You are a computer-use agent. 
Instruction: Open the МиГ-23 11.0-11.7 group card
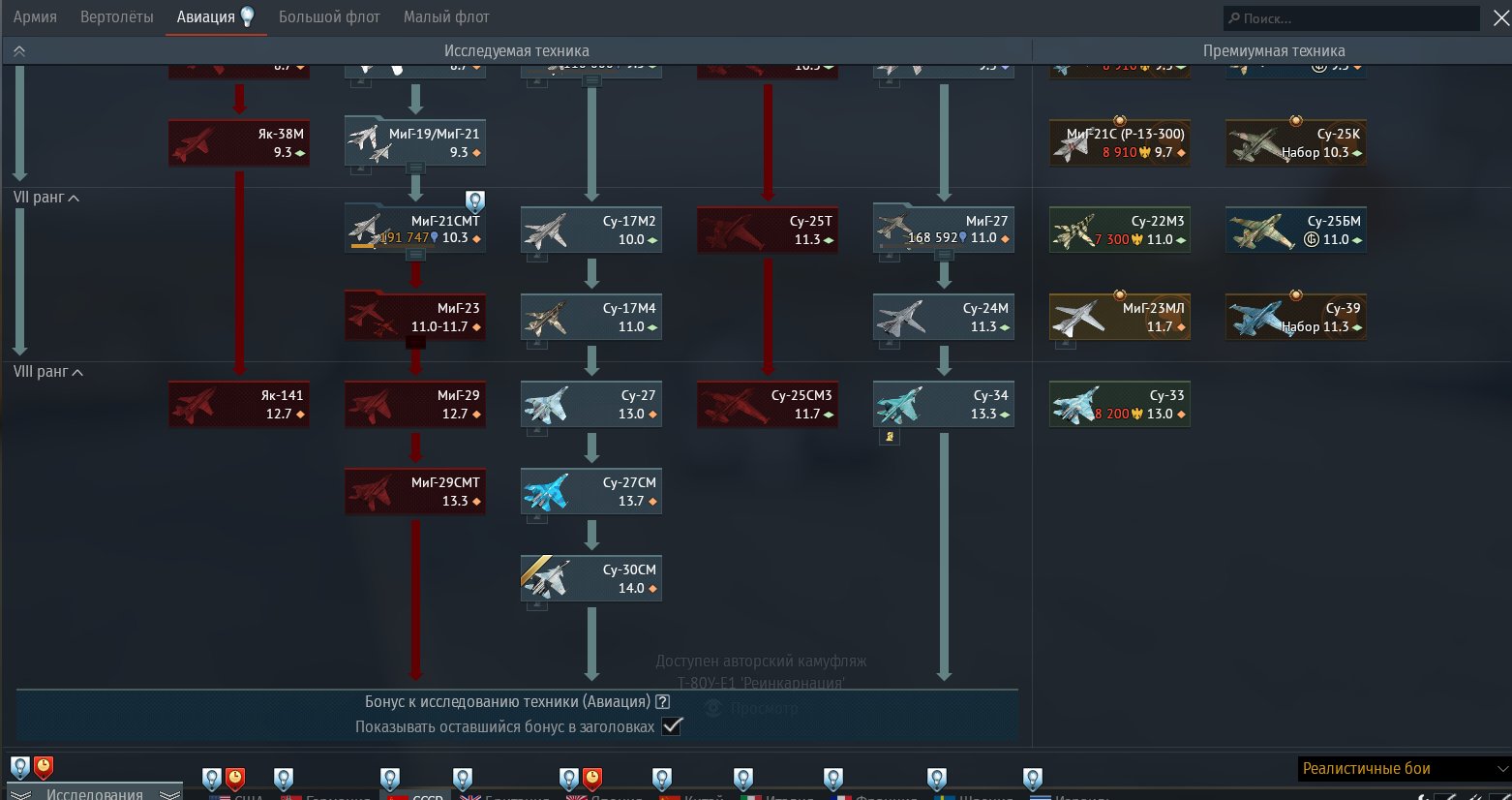[415, 317]
